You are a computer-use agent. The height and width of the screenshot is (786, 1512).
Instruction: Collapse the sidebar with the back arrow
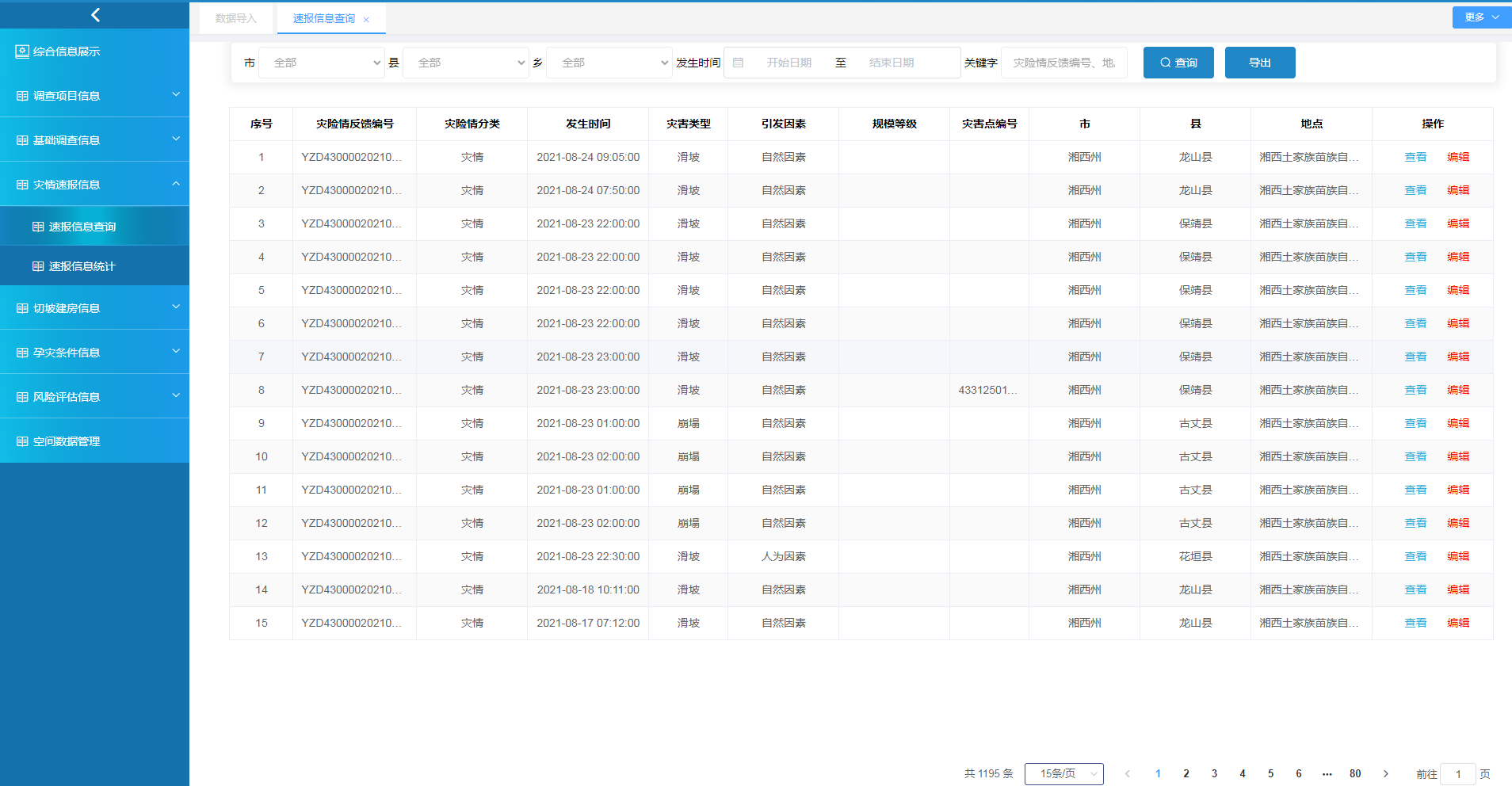(95, 14)
